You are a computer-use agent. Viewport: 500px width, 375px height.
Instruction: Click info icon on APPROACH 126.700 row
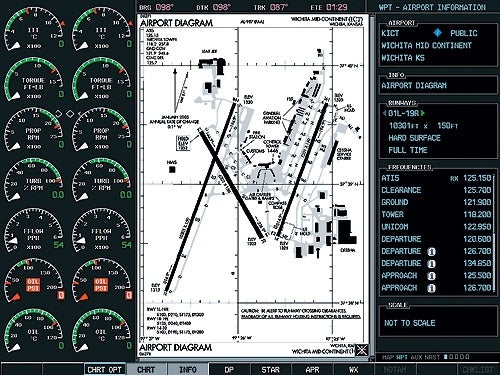[x=431, y=288]
